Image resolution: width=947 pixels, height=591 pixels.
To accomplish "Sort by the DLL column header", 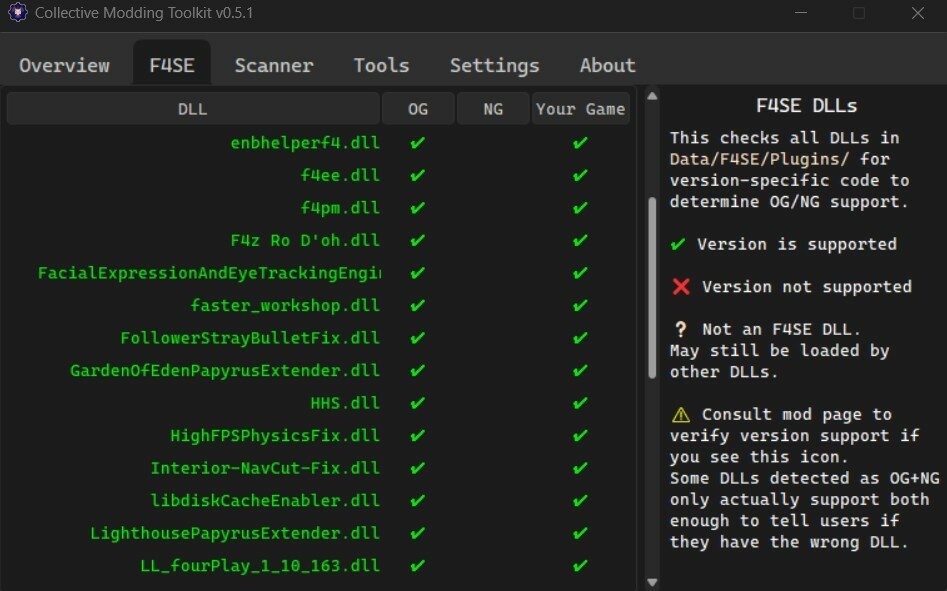I will click(193, 109).
